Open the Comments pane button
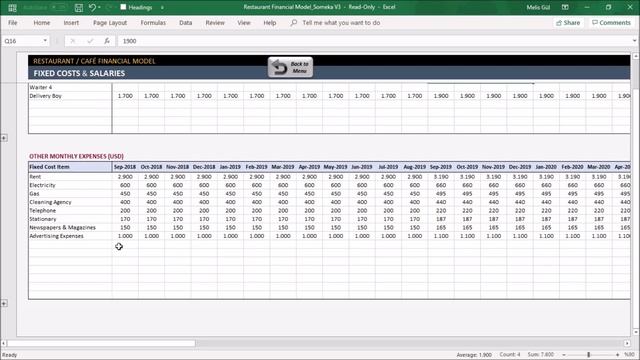 tap(611, 23)
